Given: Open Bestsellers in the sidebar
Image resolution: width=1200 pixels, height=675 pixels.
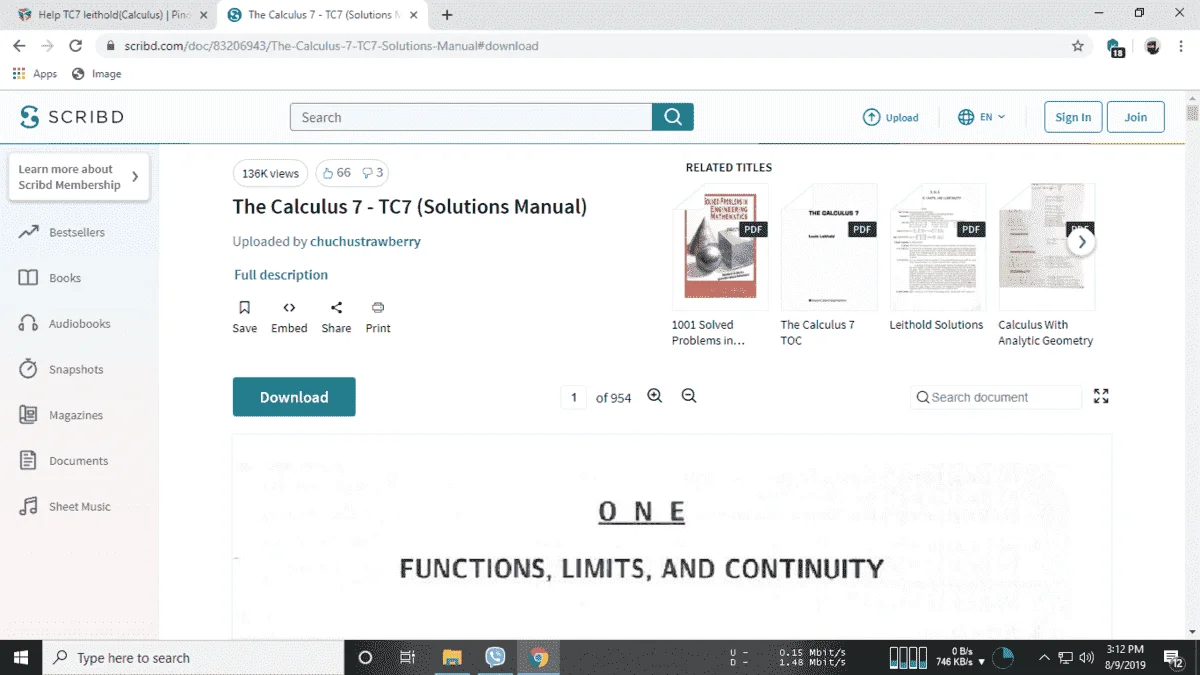Looking at the screenshot, I should click(62, 232).
